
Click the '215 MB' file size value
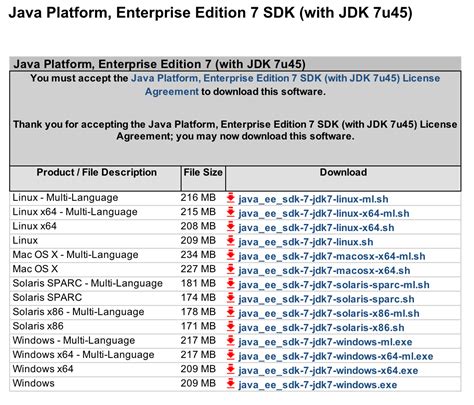point(198,212)
